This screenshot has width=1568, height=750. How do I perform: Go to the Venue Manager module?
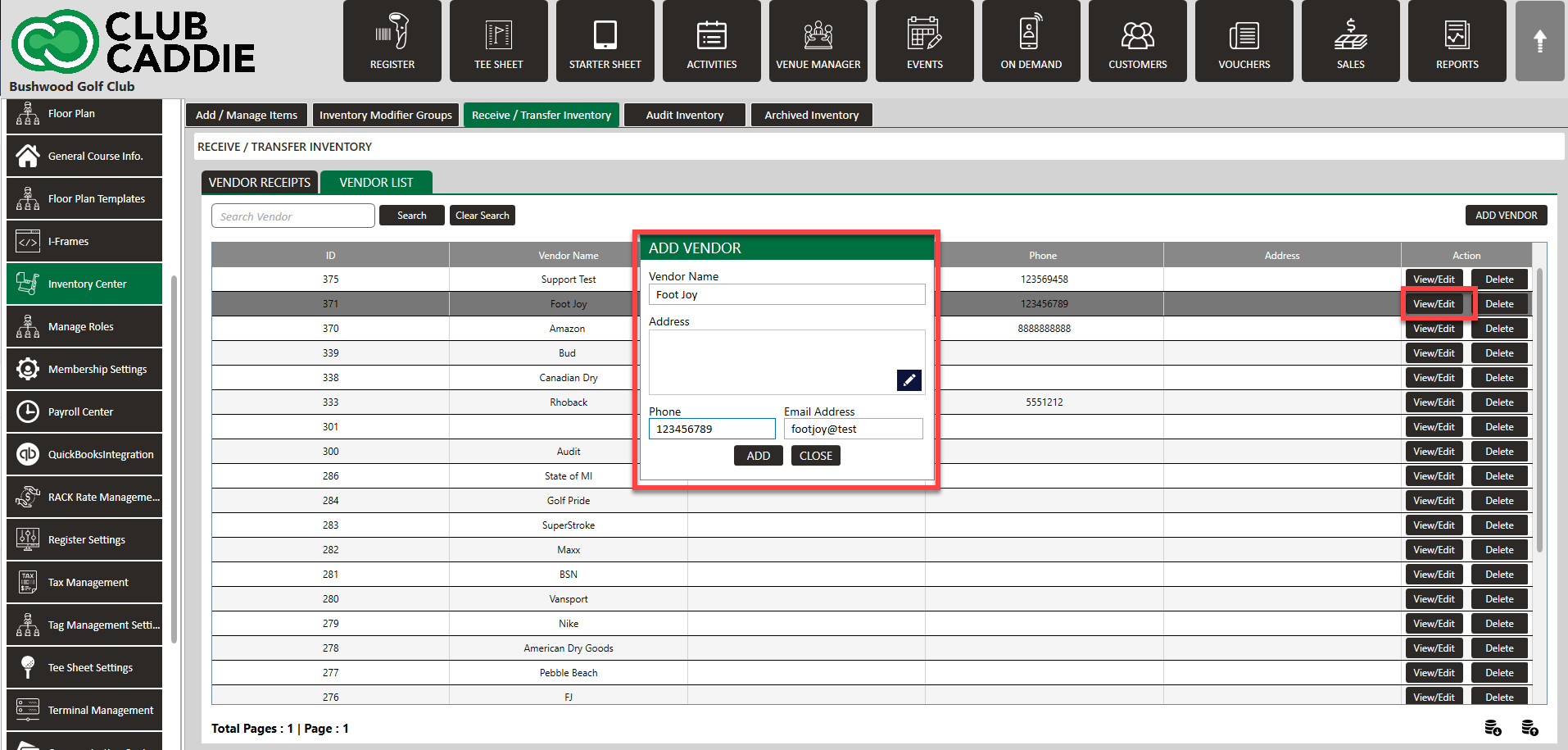click(818, 41)
